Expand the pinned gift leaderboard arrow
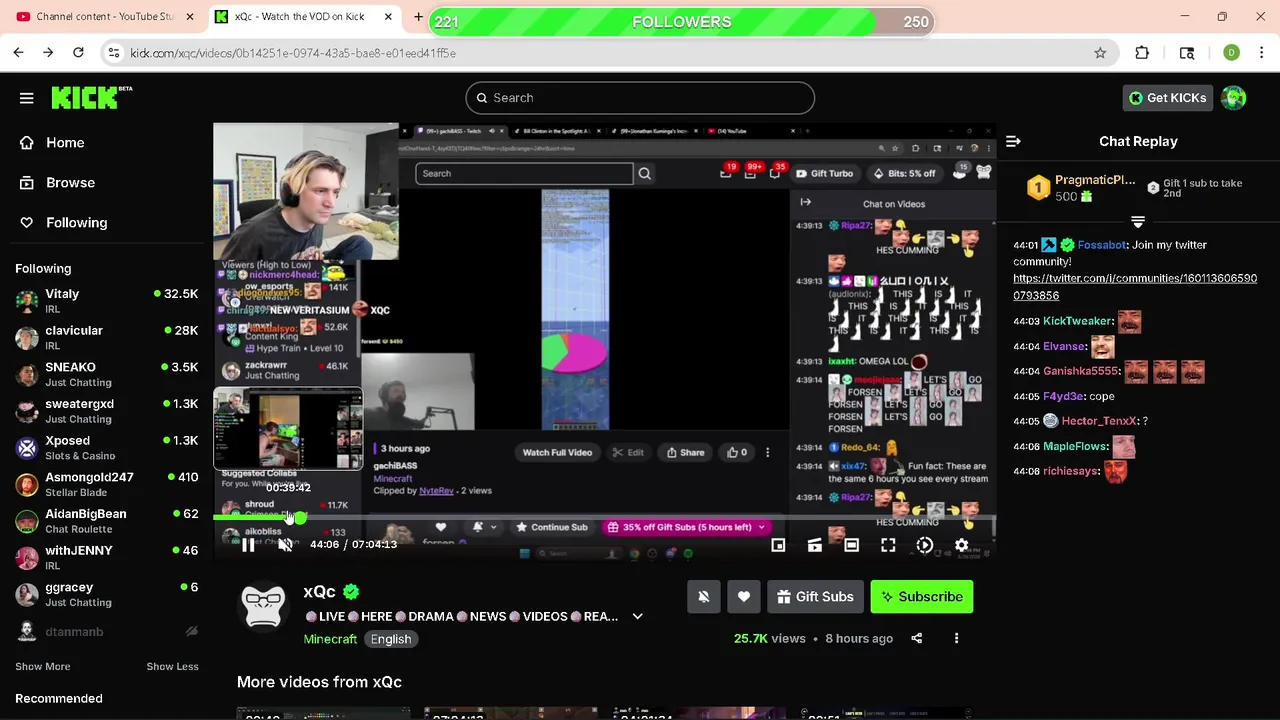 click(1137, 221)
